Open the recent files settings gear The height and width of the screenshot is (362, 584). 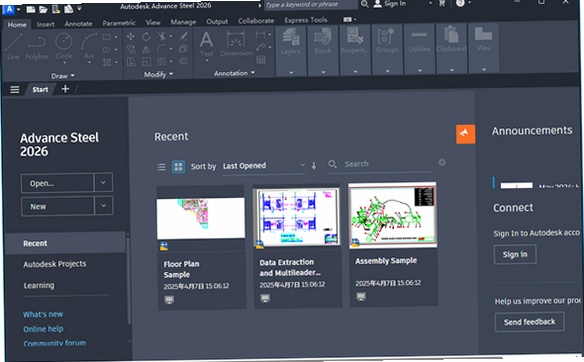442,162
